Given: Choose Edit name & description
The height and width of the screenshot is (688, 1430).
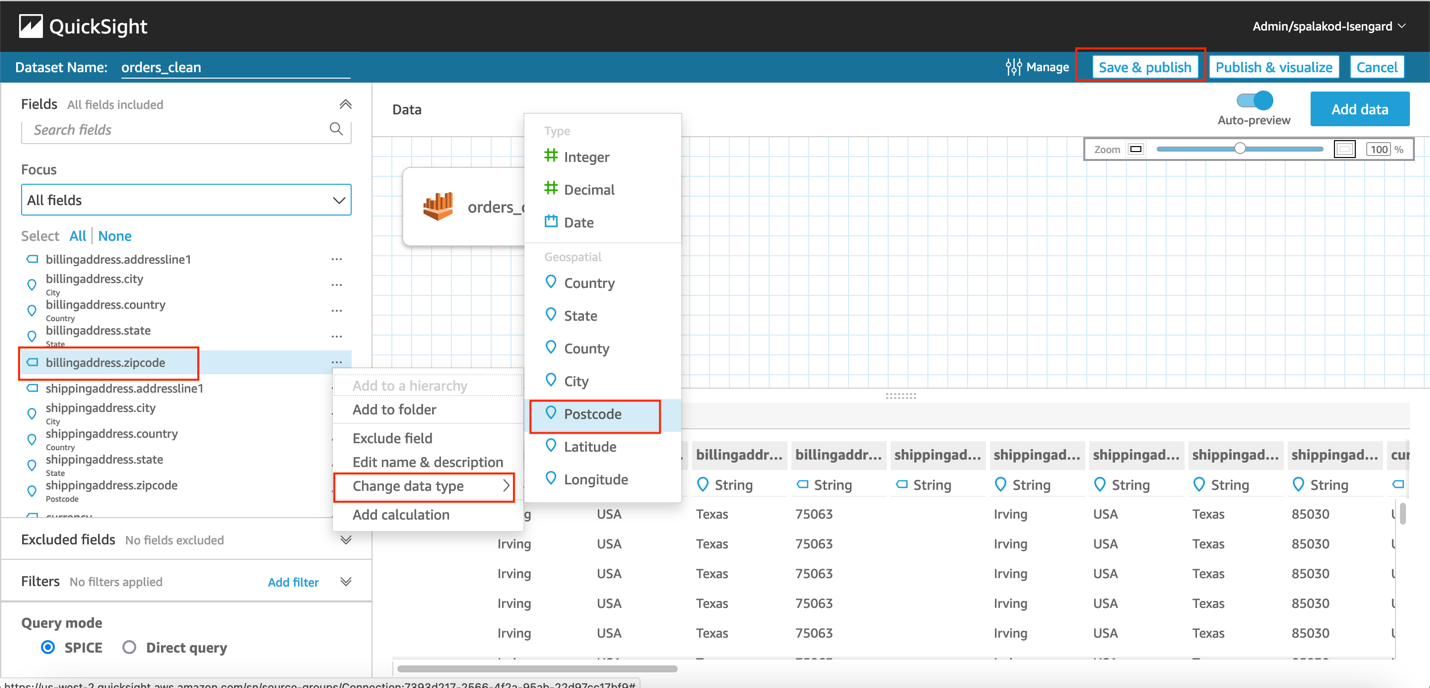Looking at the screenshot, I should [x=428, y=462].
